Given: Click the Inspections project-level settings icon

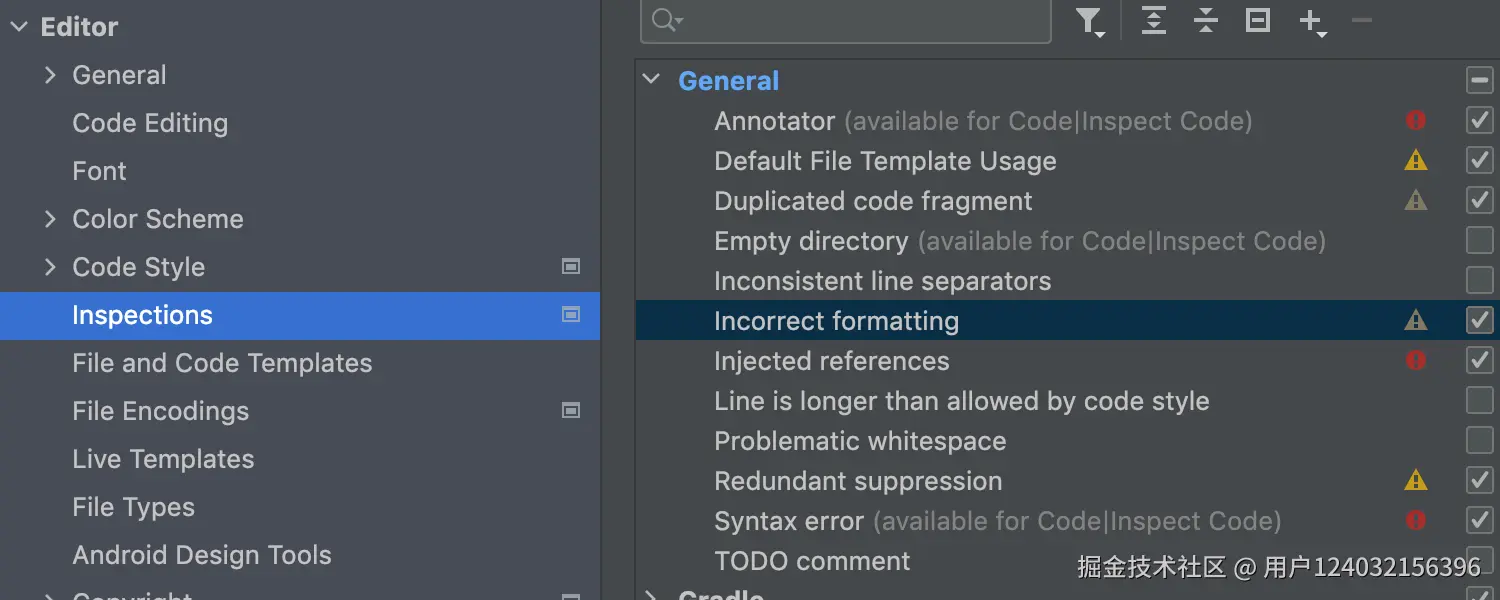Looking at the screenshot, I should click(x=571, y=315).
